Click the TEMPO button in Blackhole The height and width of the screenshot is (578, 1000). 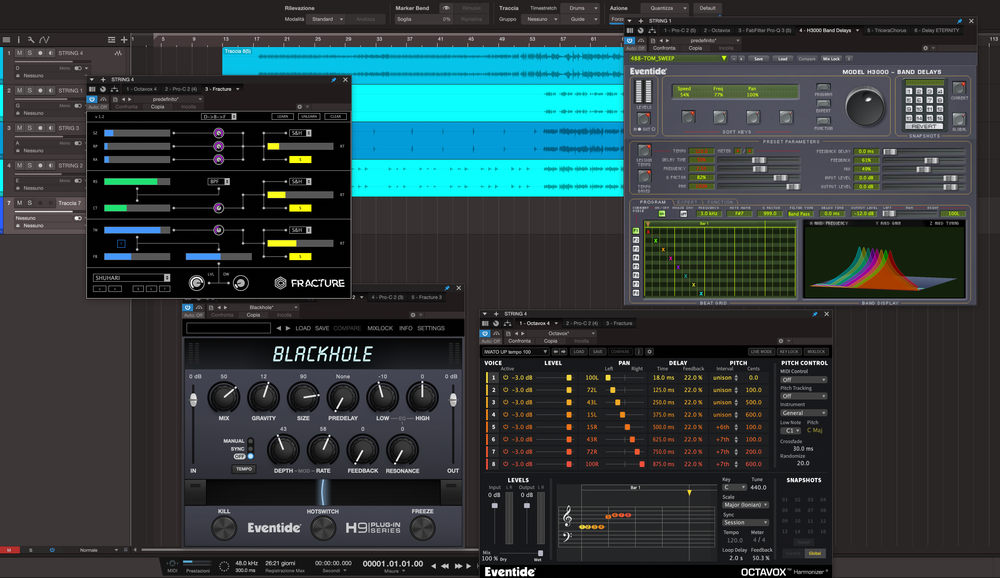(x=244, y=469)
